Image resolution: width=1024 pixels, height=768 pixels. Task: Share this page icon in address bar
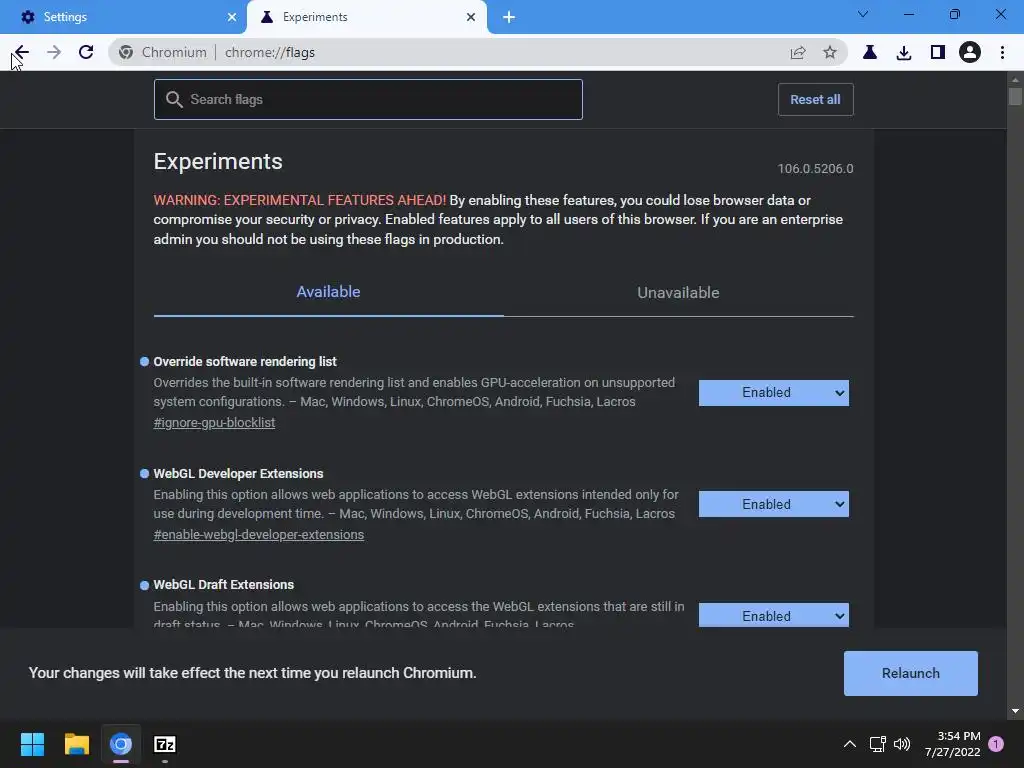click(798, 52)
